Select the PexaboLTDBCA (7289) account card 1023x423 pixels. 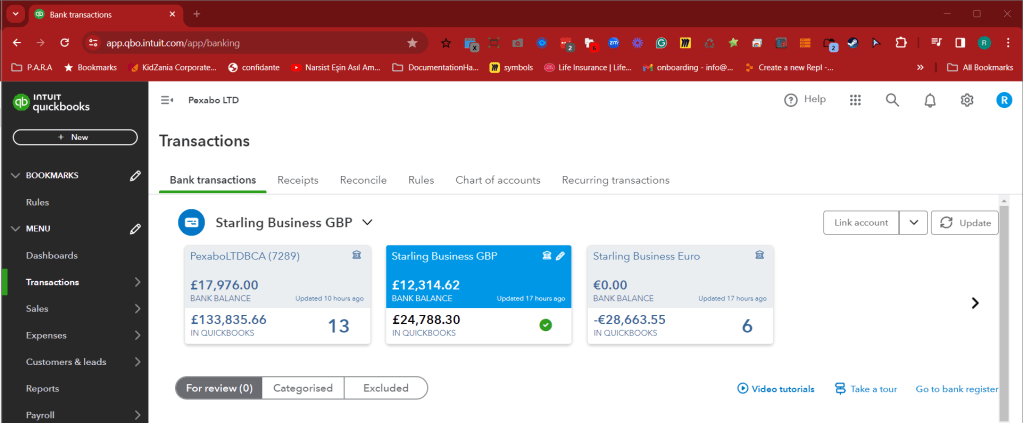[277, 294]
